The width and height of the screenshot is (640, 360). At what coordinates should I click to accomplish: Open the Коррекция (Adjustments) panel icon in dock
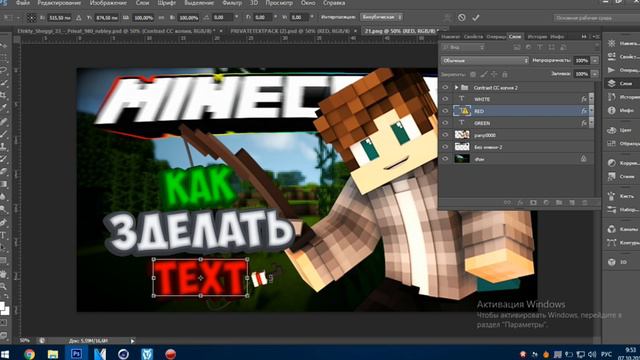coord(611,162)
